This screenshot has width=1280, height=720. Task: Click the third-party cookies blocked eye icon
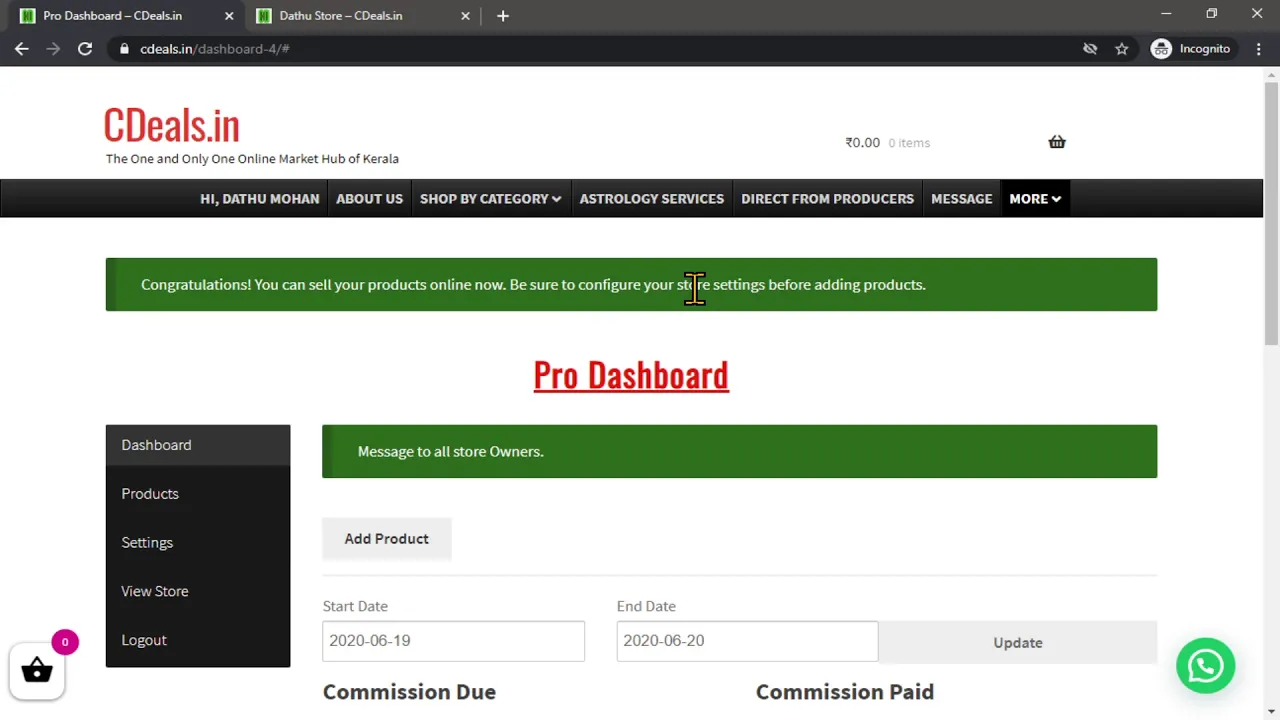1090,48
